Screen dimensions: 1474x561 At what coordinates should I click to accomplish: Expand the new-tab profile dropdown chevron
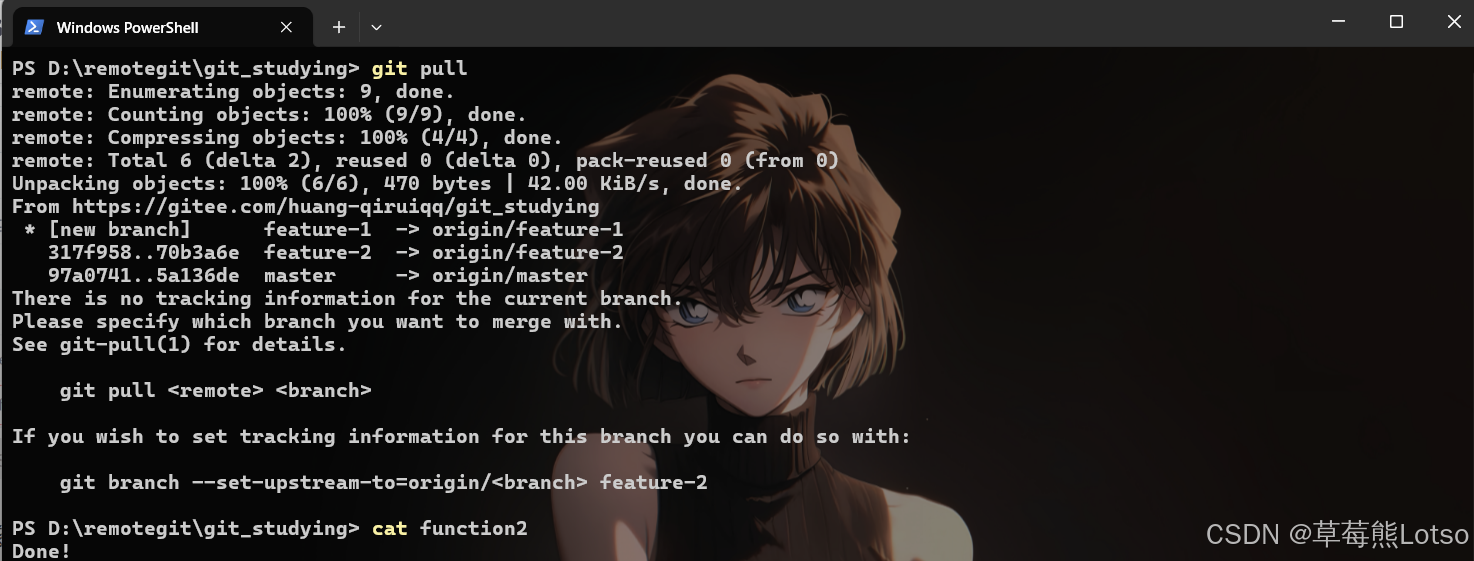(376, 27)
